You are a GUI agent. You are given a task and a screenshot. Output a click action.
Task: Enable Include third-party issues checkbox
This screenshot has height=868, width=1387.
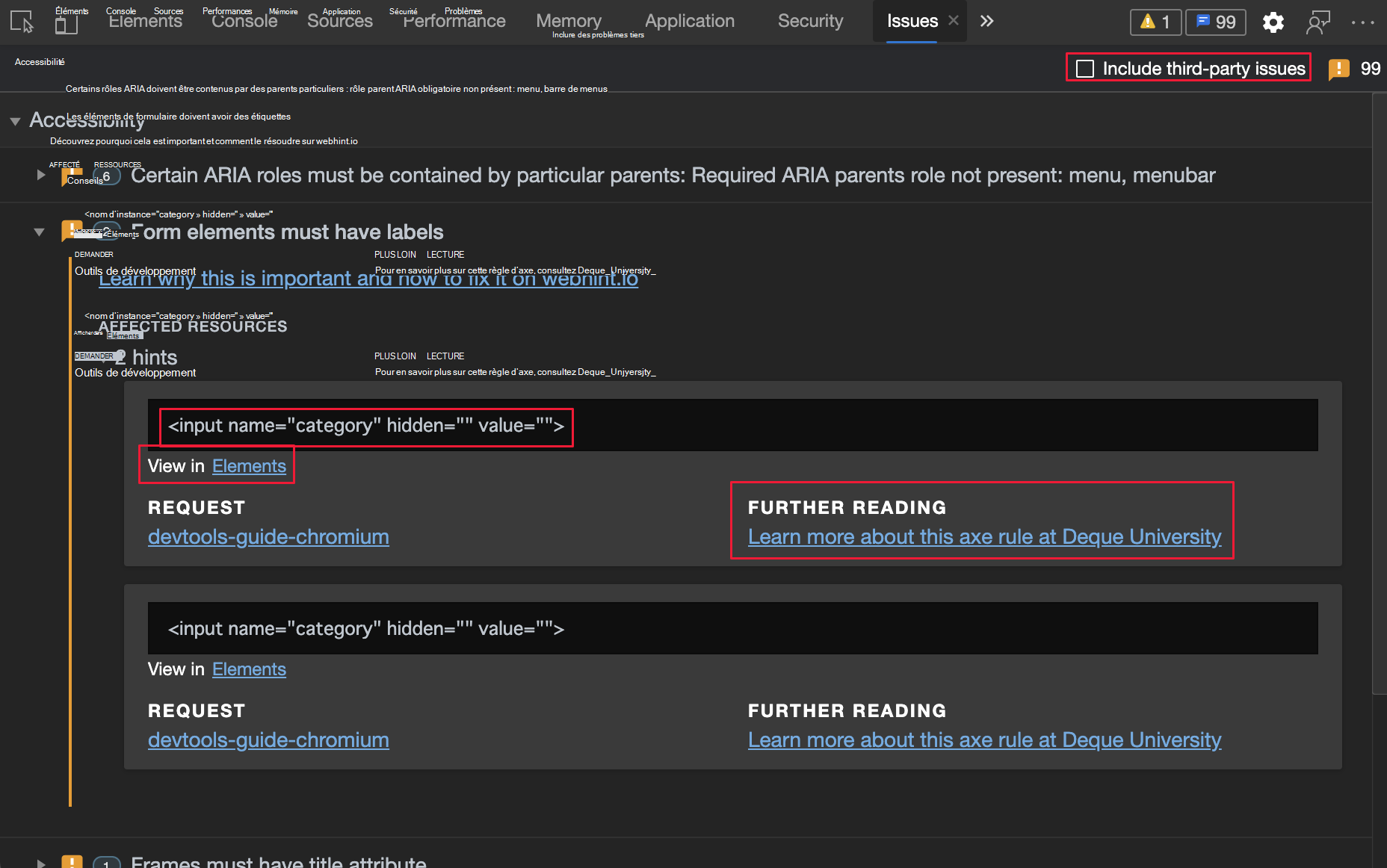tap(1085, 69)
